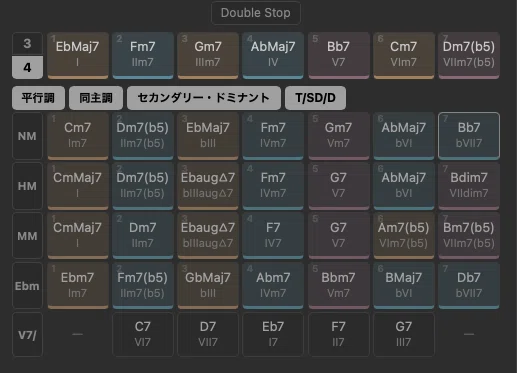Play the D7 VII7 secondary dominant
The width and height of the screenshot is (517, 373).
pyautogui.click(x=208, y=335)
